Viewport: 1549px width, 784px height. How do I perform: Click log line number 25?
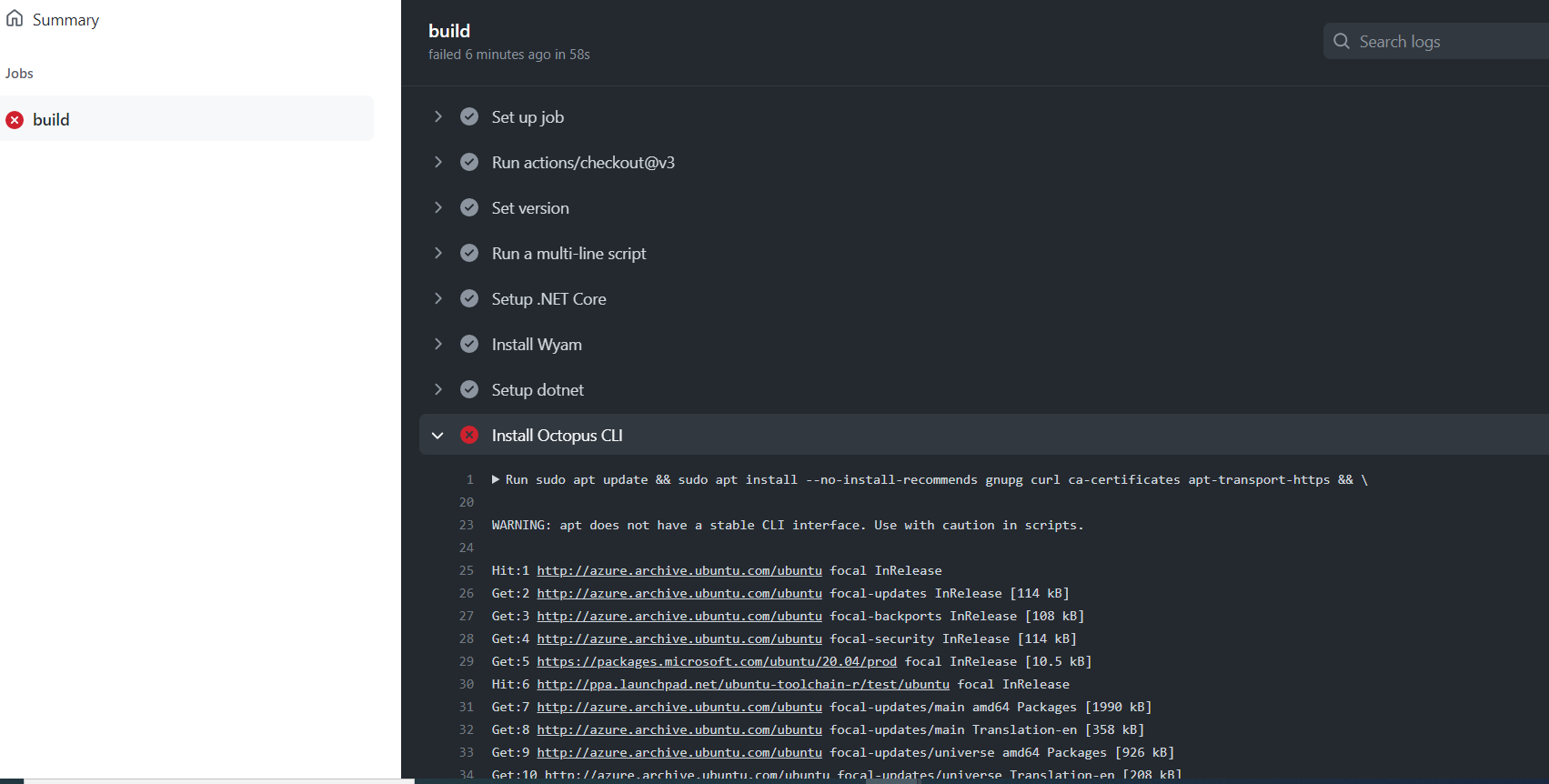pyautogui.click(x=467, y=570)
